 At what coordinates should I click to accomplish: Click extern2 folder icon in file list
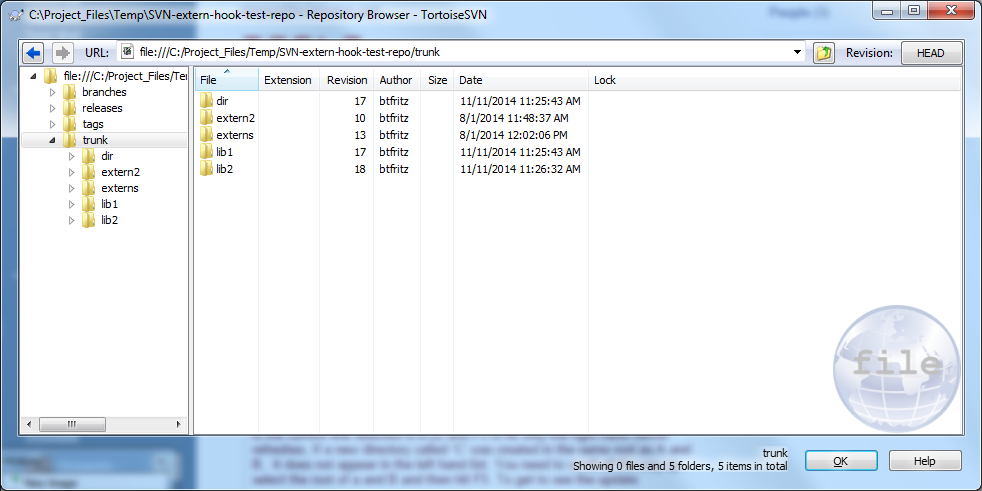(x=207, y=117)
